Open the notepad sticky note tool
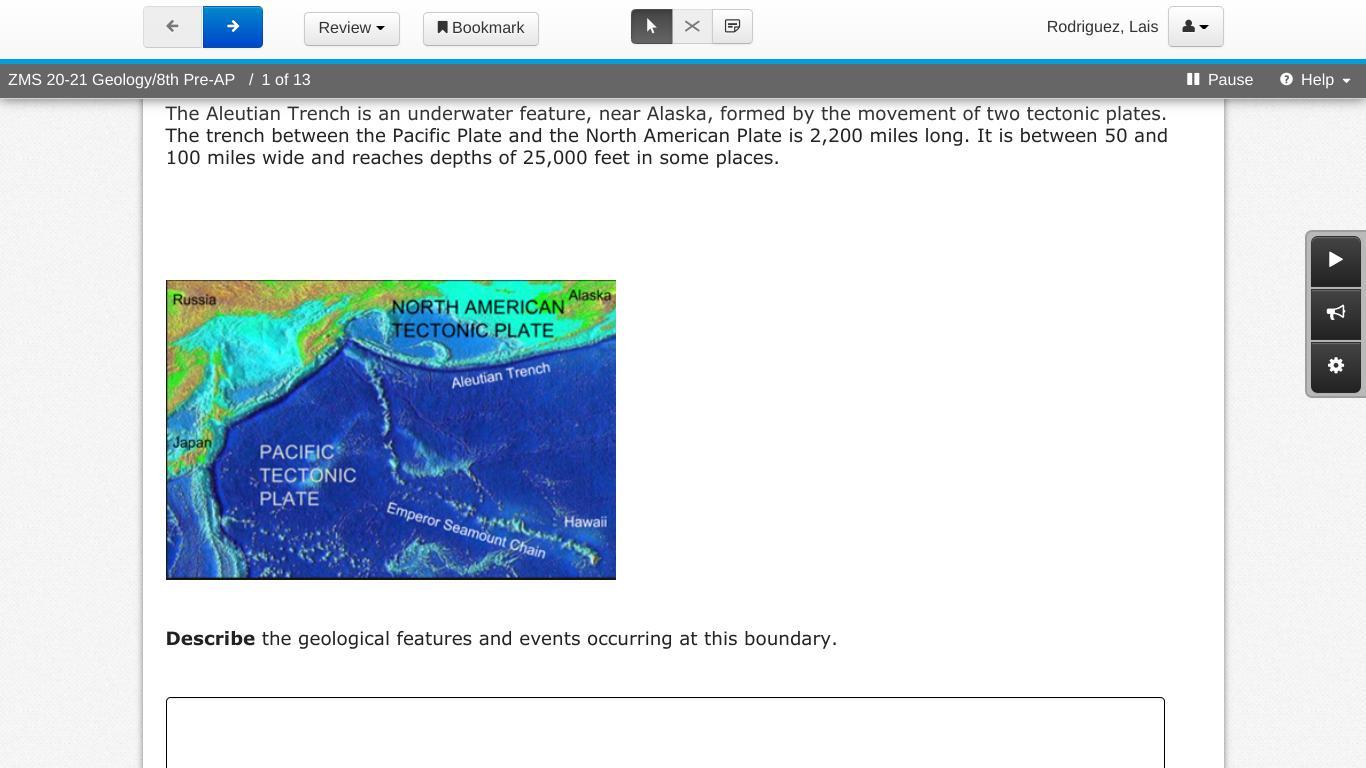The width and height of the screenshot is (1366, 768). point(732,27)
